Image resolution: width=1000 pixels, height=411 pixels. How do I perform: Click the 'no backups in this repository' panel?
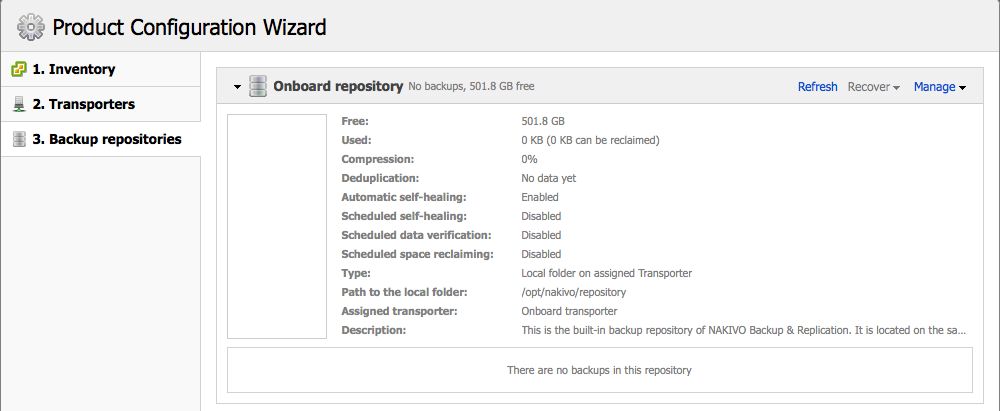tap(599, 370)
